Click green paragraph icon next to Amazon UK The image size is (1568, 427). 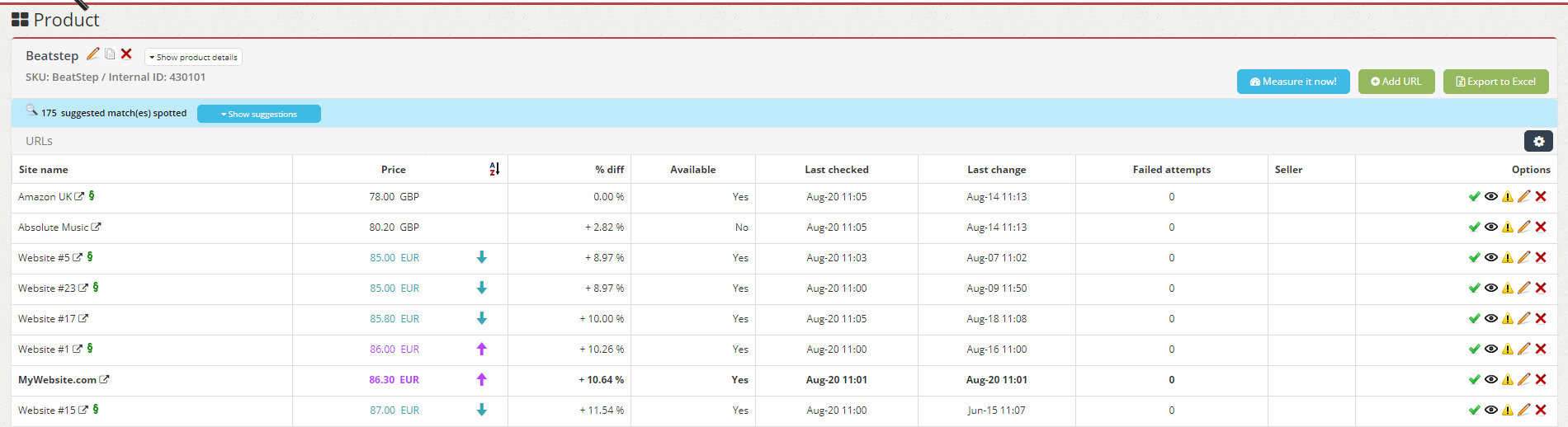[92, 195]
